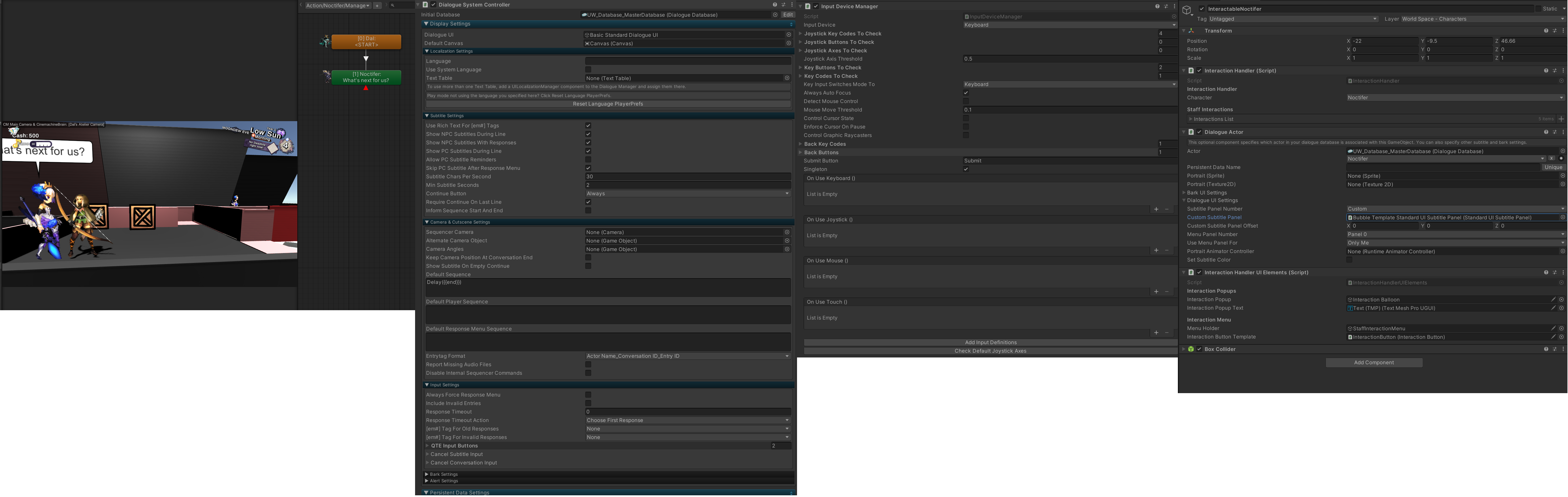Toggle Set Subtitle Color checkbox
The height and width of the screenshot is (497, 1568).
(x=1349, y=260)
